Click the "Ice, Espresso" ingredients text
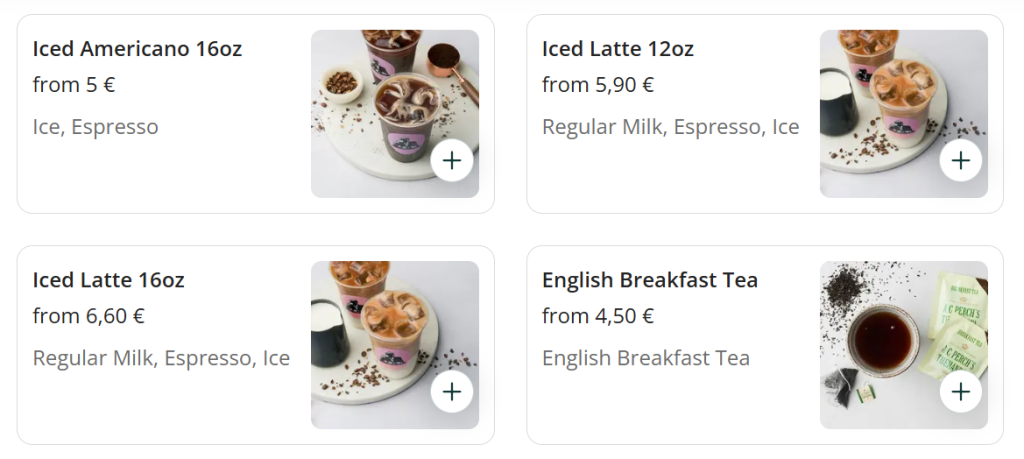 point(95,127)
